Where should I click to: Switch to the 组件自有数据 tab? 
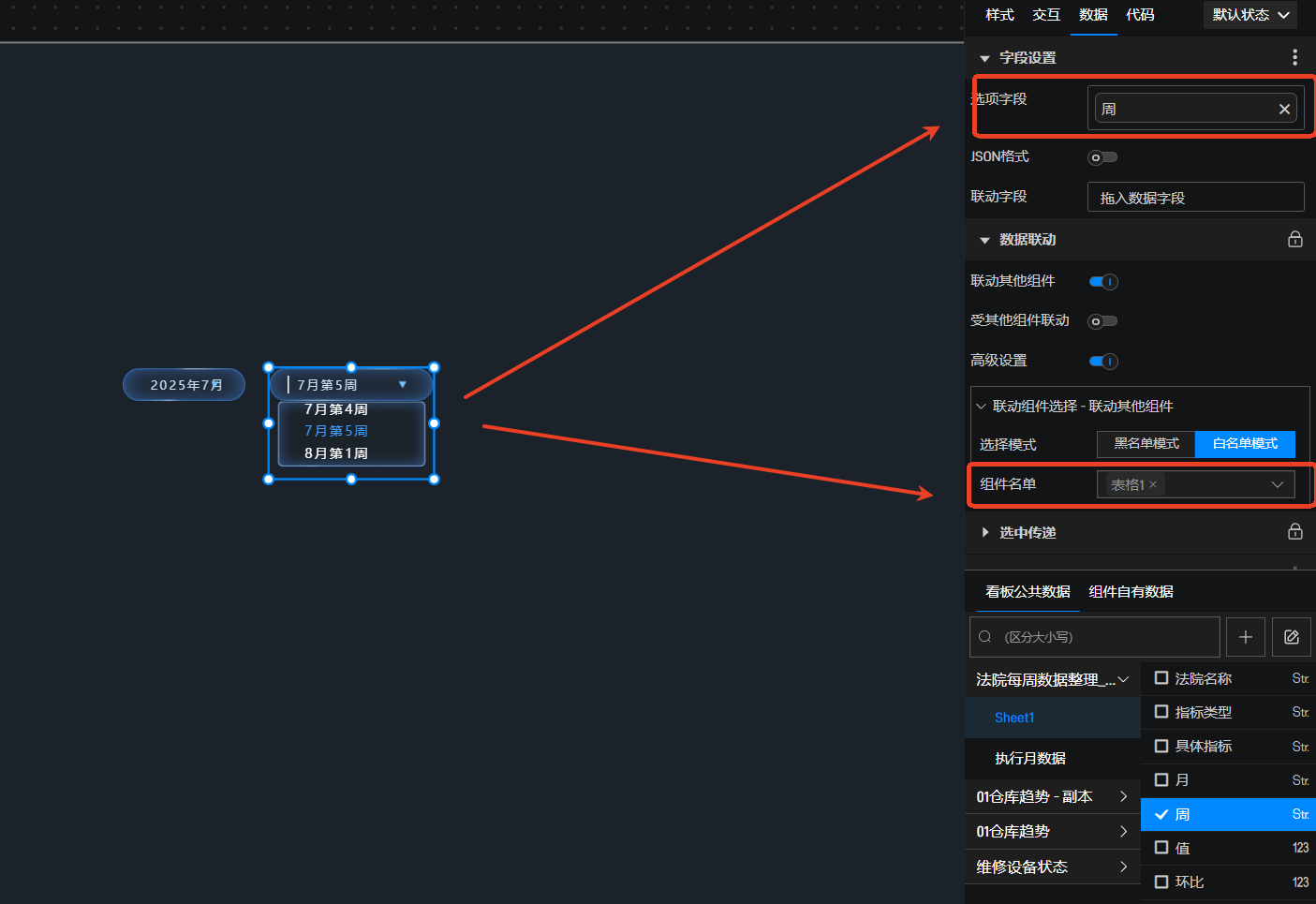(x=1131, y=592)
